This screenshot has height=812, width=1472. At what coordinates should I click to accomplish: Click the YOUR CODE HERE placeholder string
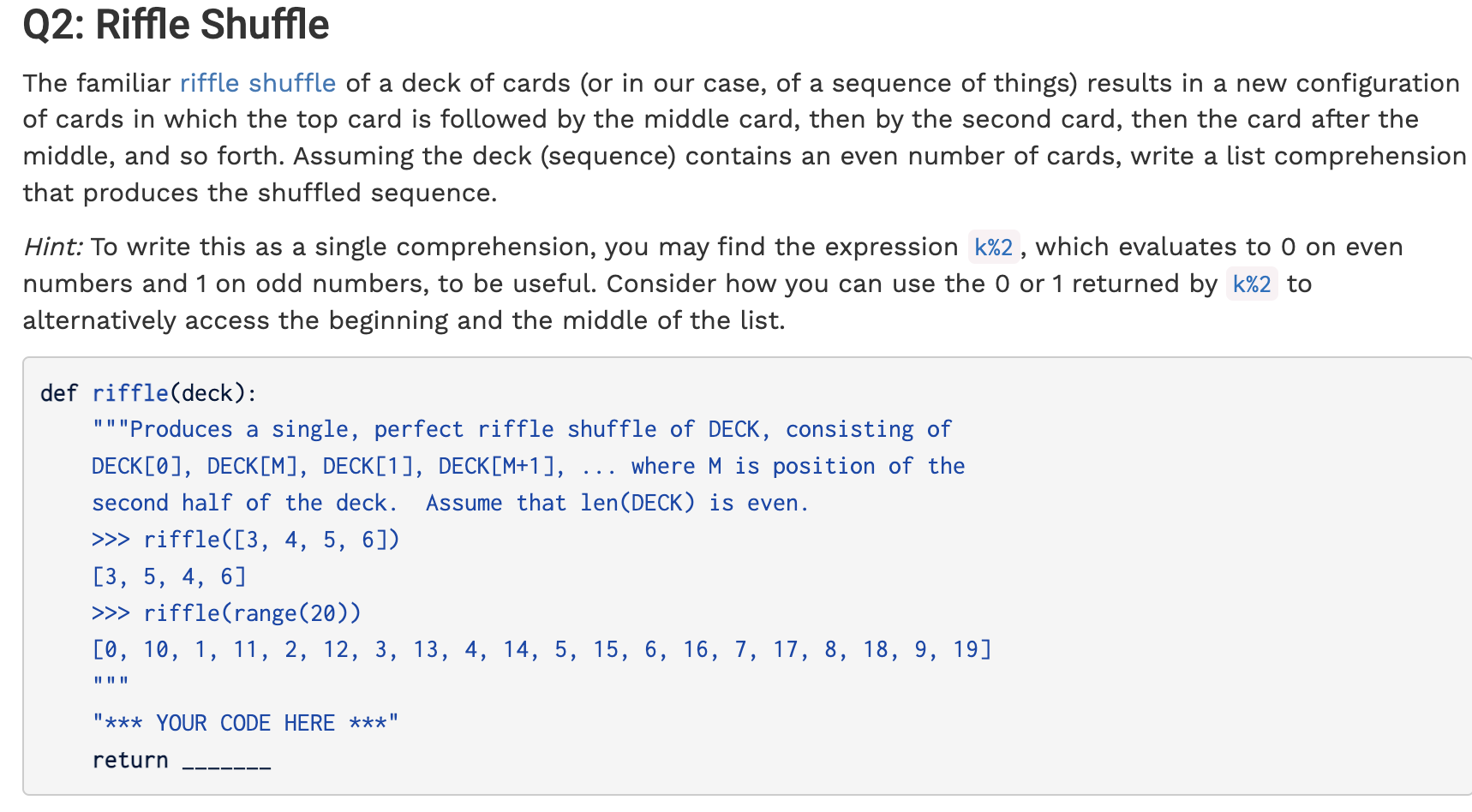click(x=245, y=723)
